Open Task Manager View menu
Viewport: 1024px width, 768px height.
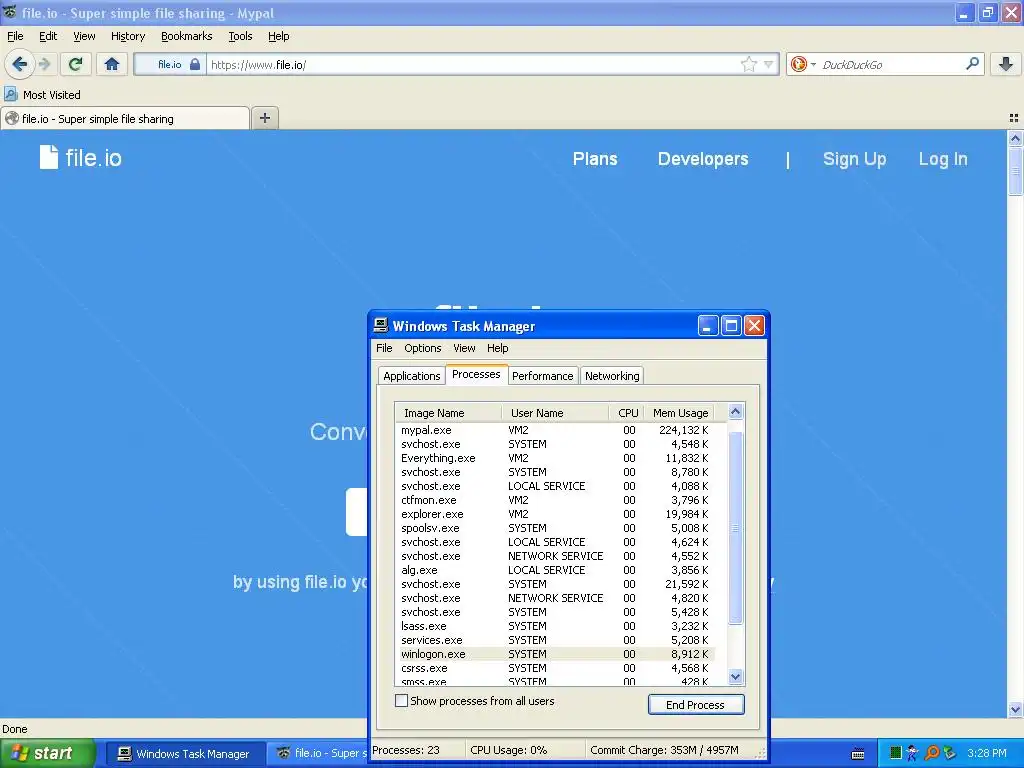pos(464,348)
